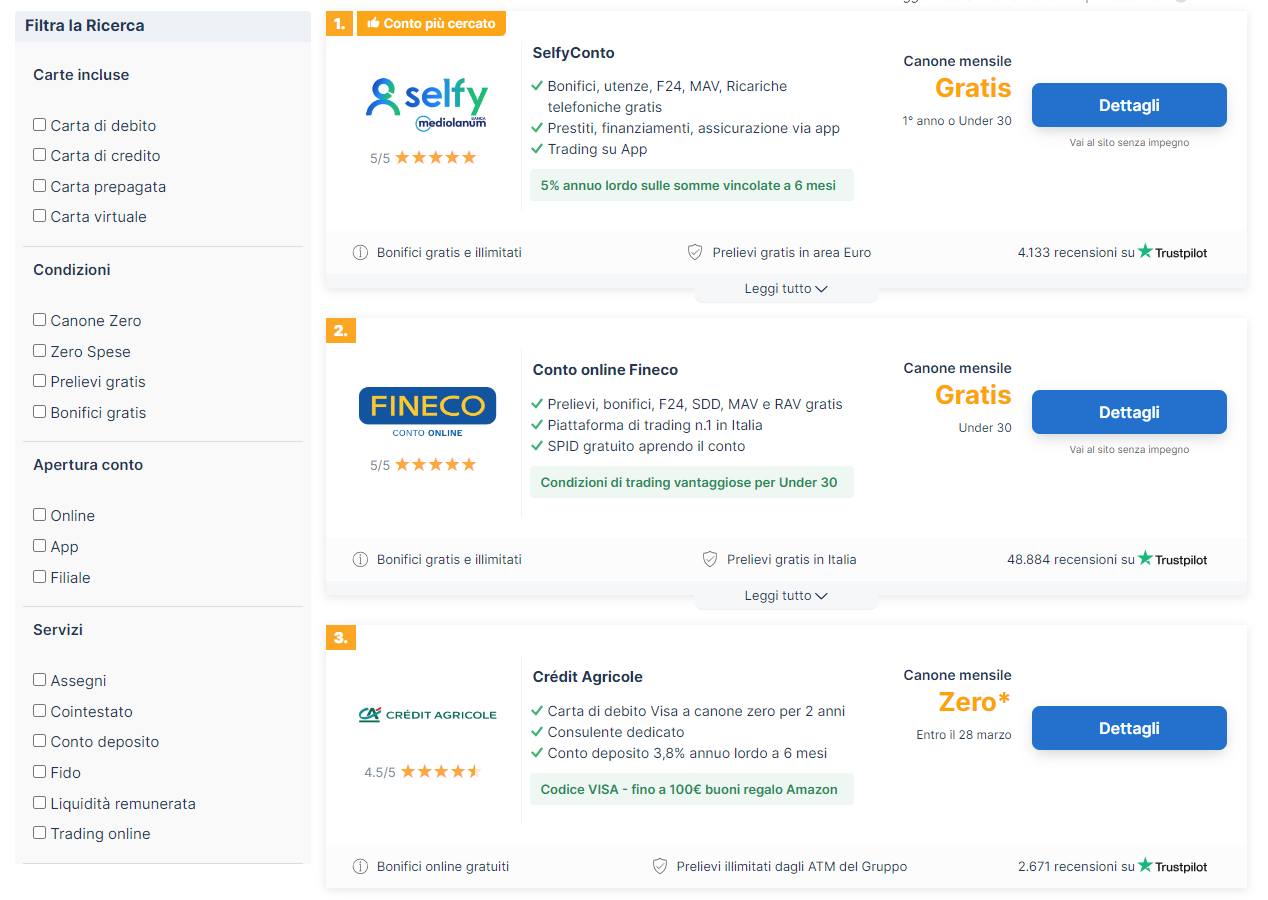
Task: Click the SelfyConto five-star rating
Action: click(435, 158)
